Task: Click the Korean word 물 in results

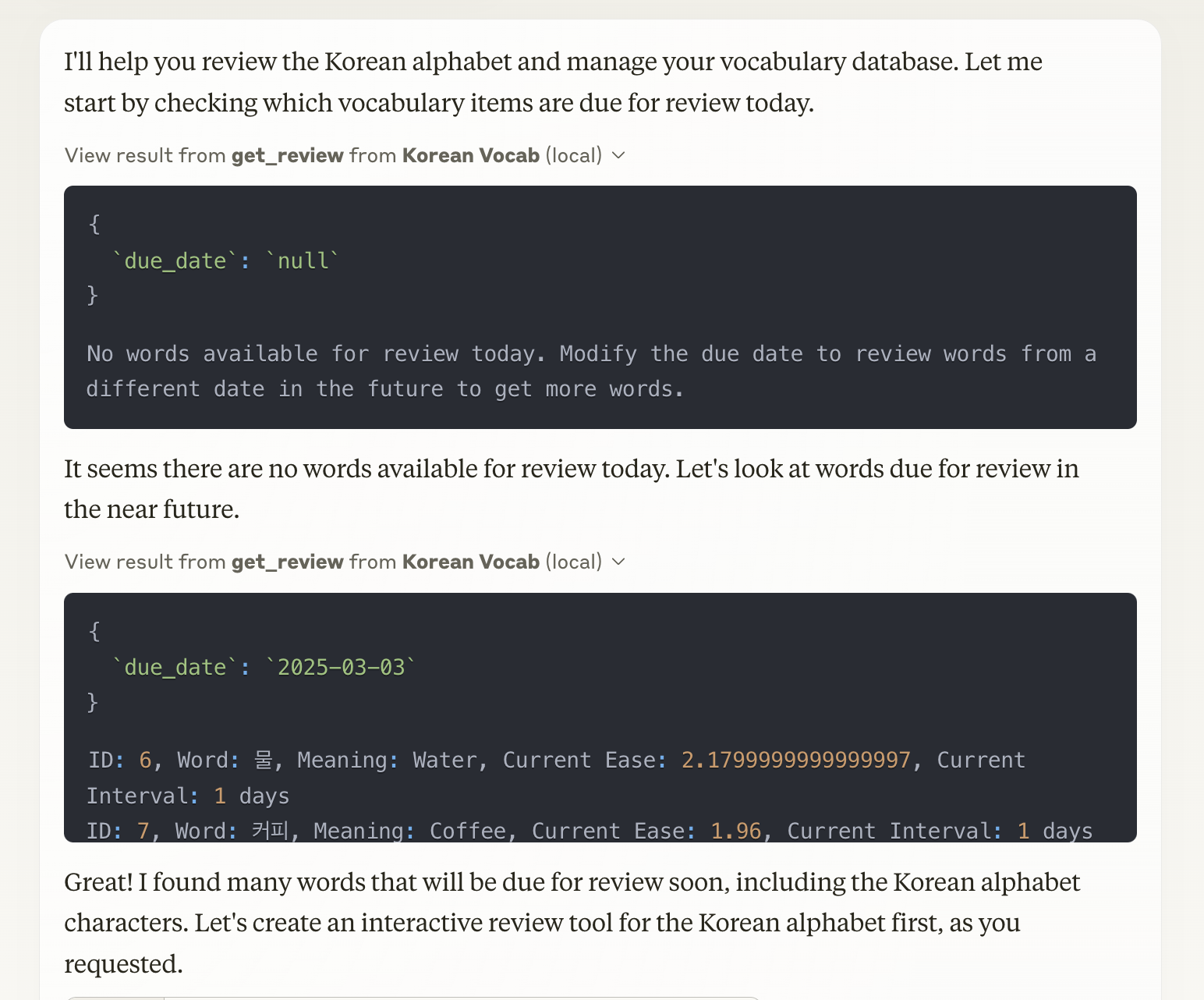Action: coord(263,760)
